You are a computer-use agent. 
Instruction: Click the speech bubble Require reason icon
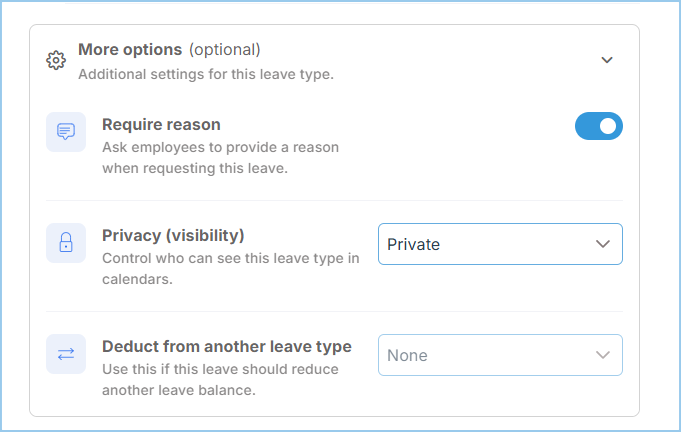tap(66, 132)
